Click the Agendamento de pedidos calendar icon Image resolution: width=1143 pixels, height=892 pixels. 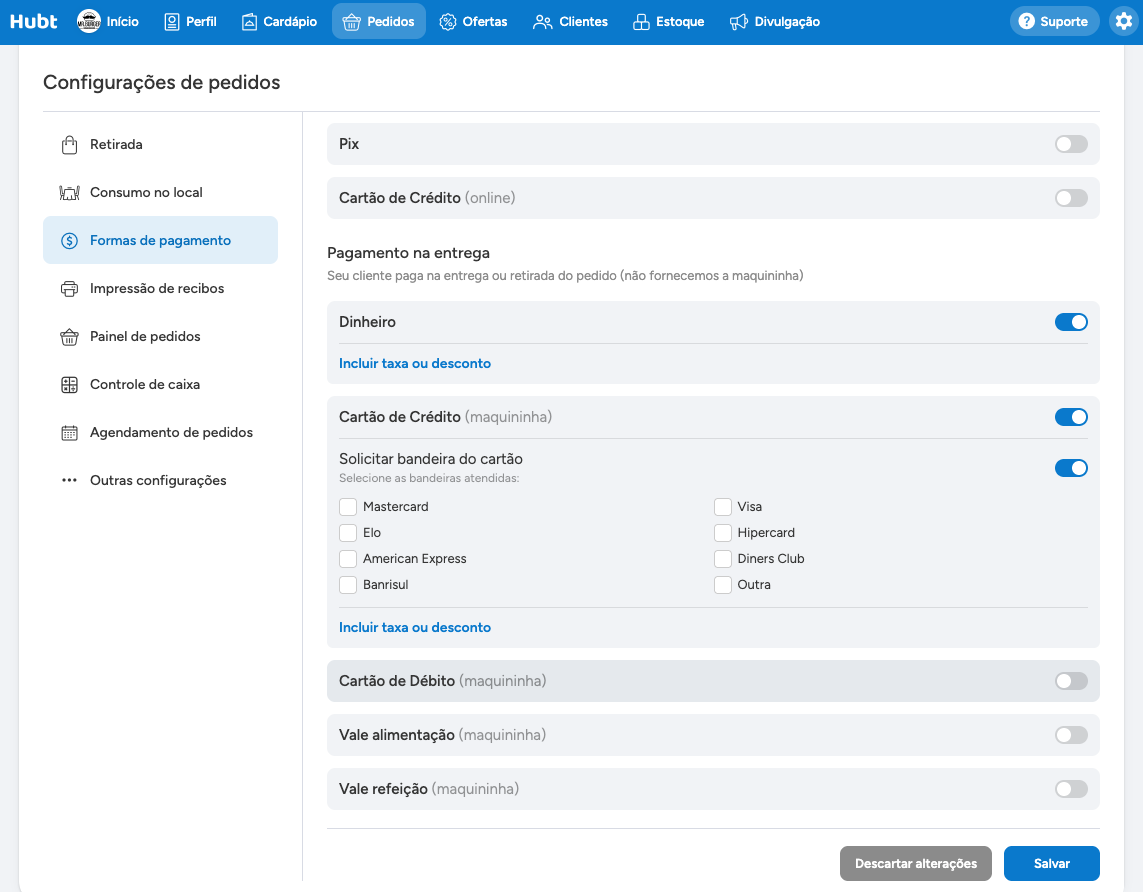tap(69, 433)
